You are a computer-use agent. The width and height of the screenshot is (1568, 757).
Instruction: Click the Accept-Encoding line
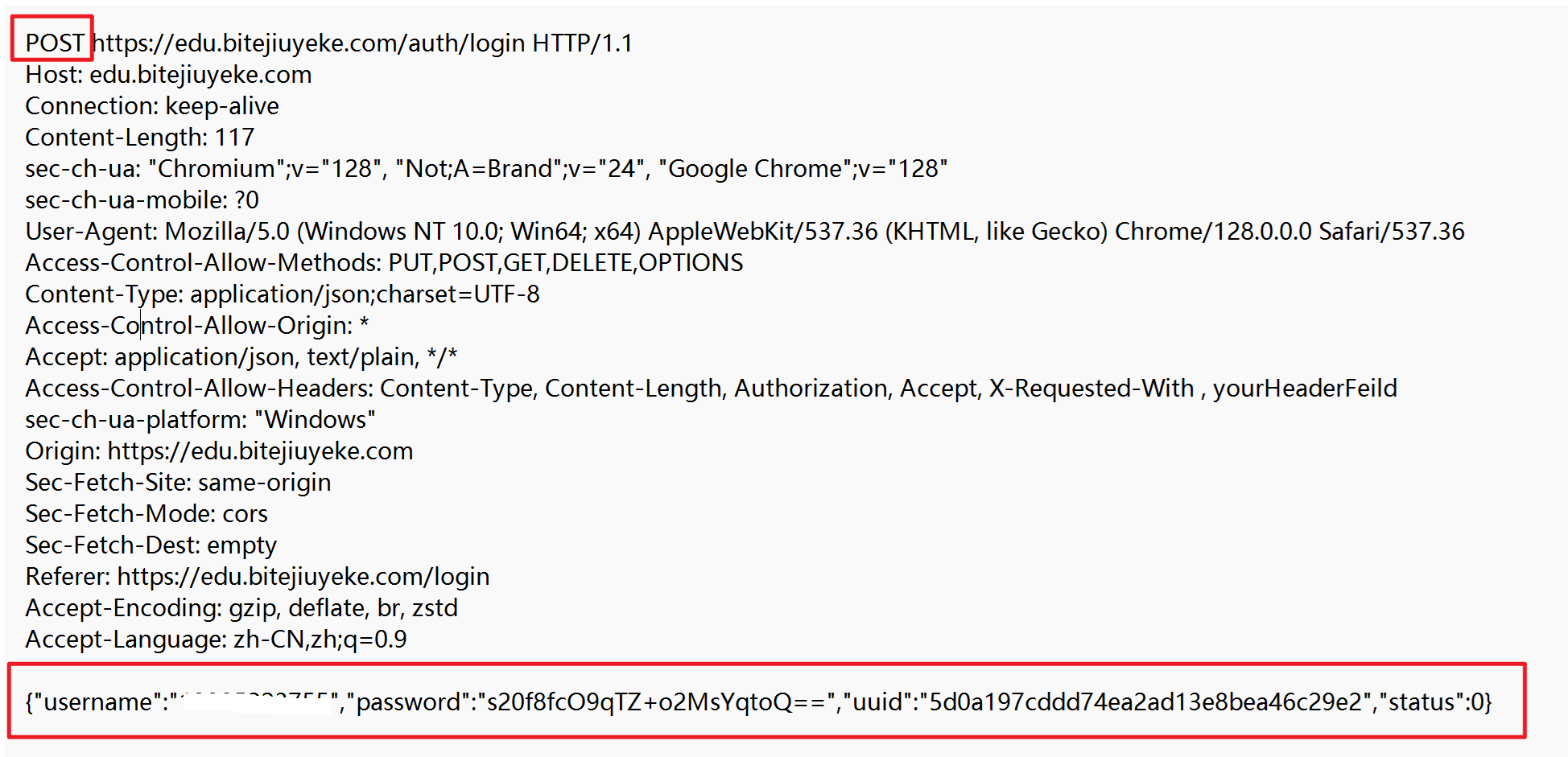241,607
